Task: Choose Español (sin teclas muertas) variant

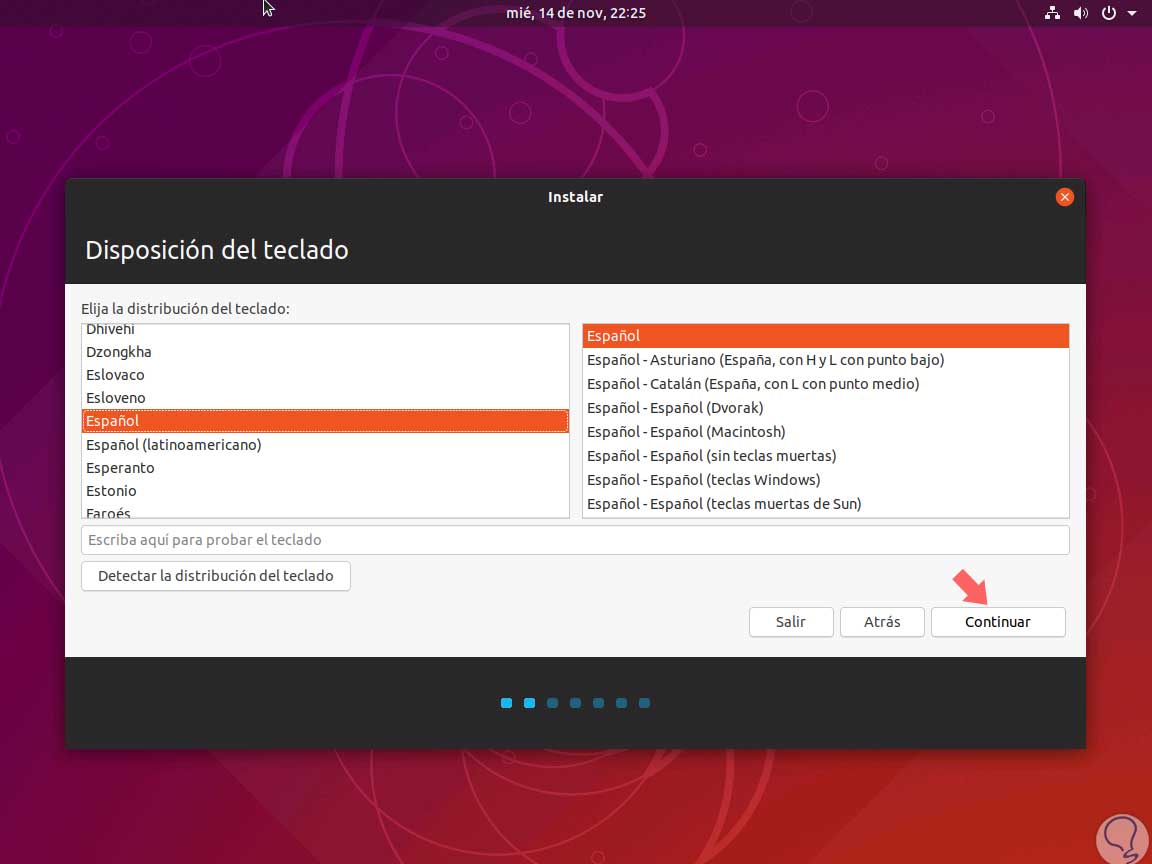Action: pos(826,456)
